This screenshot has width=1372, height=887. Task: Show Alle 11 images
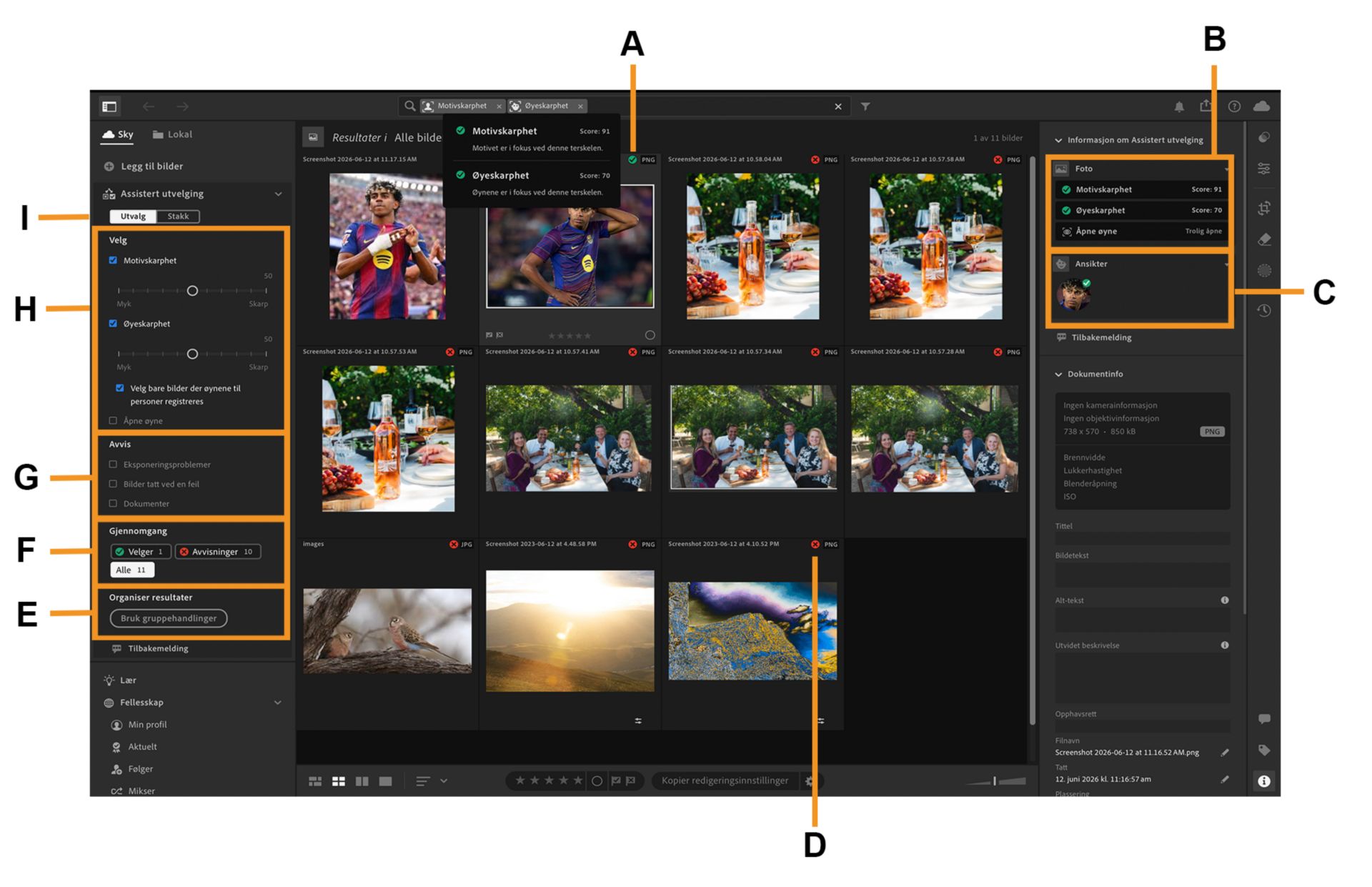pos(132,570)
